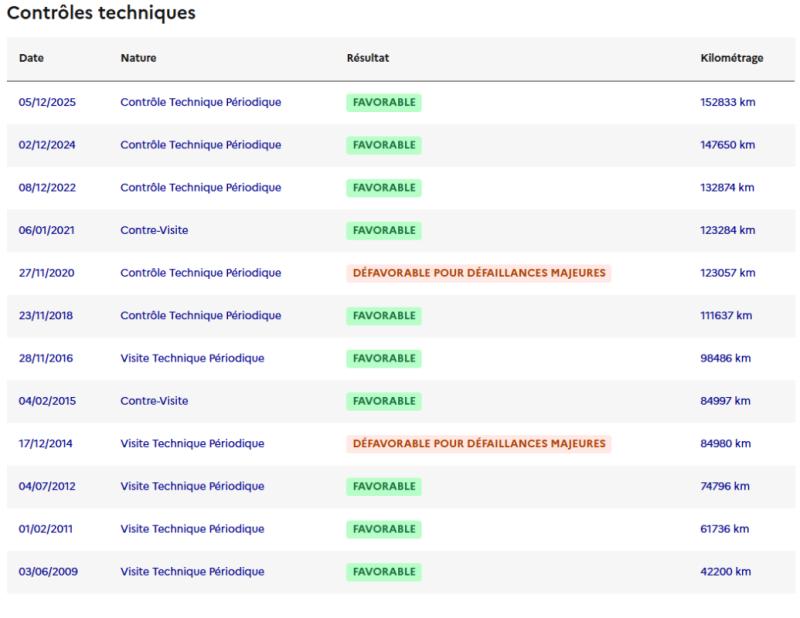Click Contre-Visite entry of 06/01/2021

click(x=154, y=230)
